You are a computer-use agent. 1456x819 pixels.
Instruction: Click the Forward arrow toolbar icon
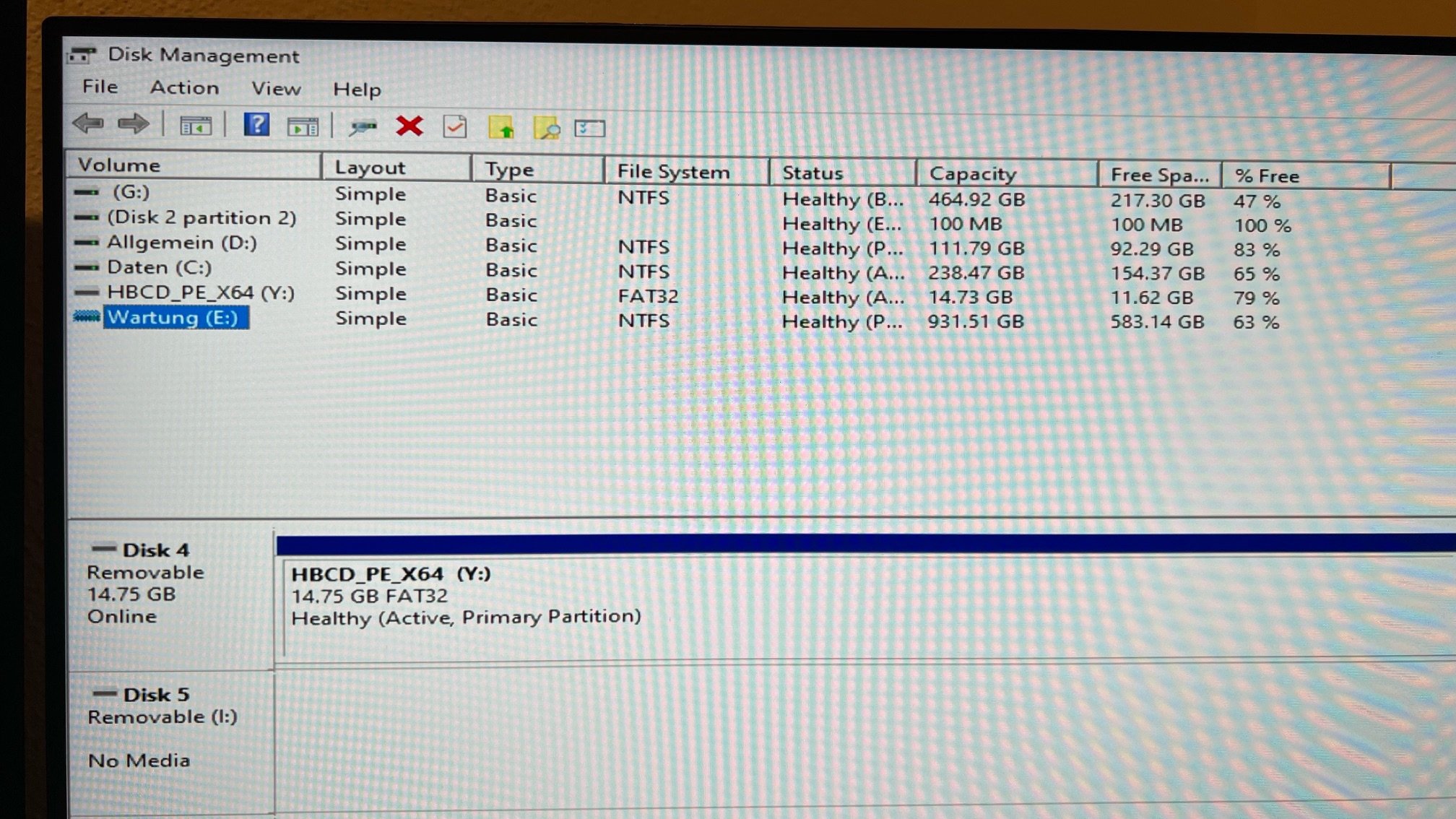pos(133,124)
